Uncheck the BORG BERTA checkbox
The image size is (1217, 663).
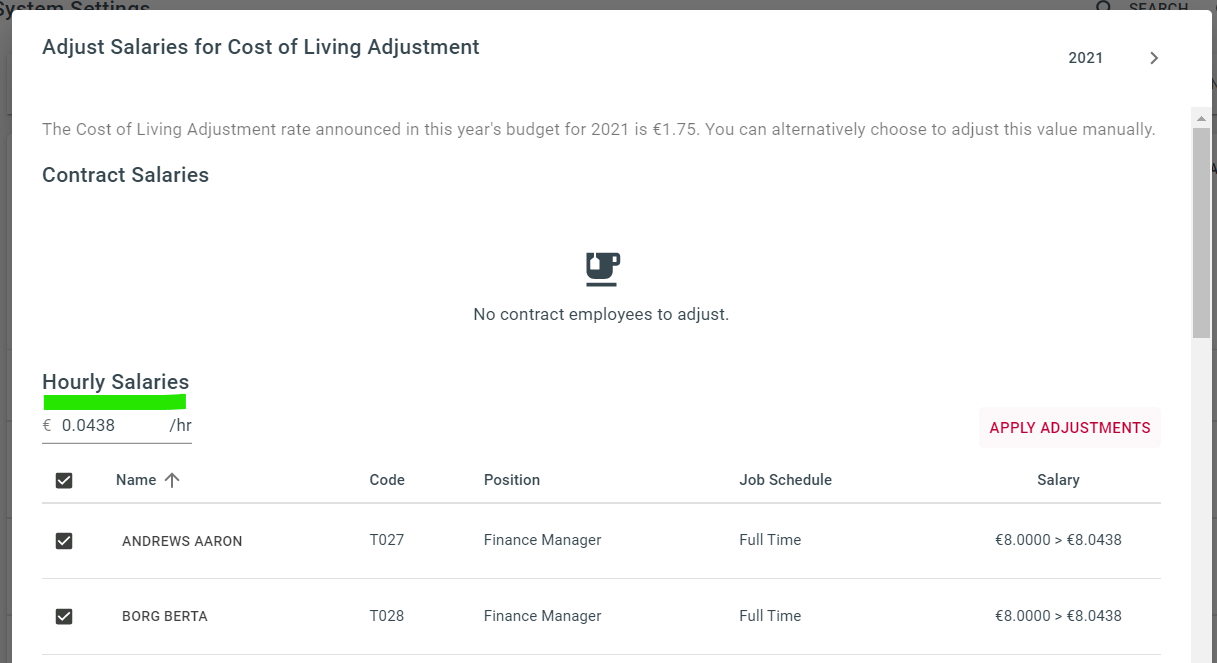64,616
